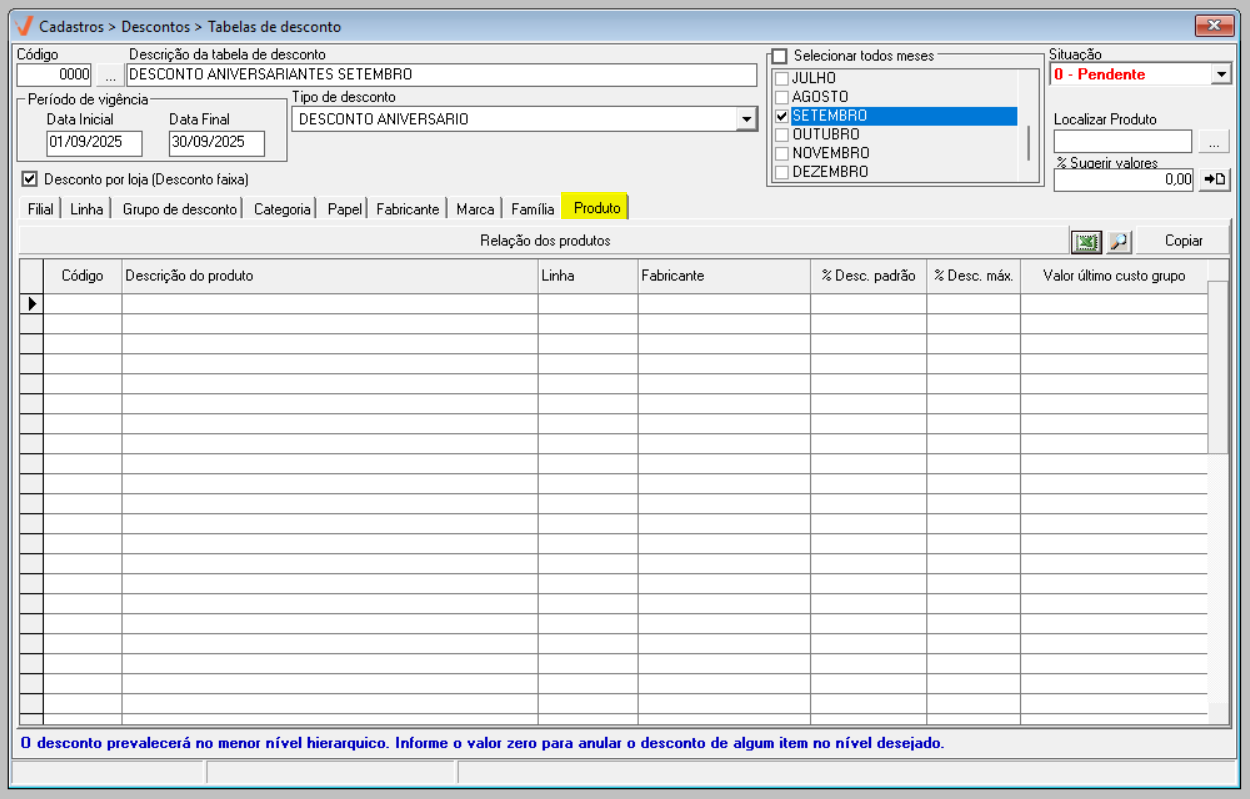Viewport: 1250px width, 799px height.
Task: Click the Data Inicial date field
Action: coord(94,143)
